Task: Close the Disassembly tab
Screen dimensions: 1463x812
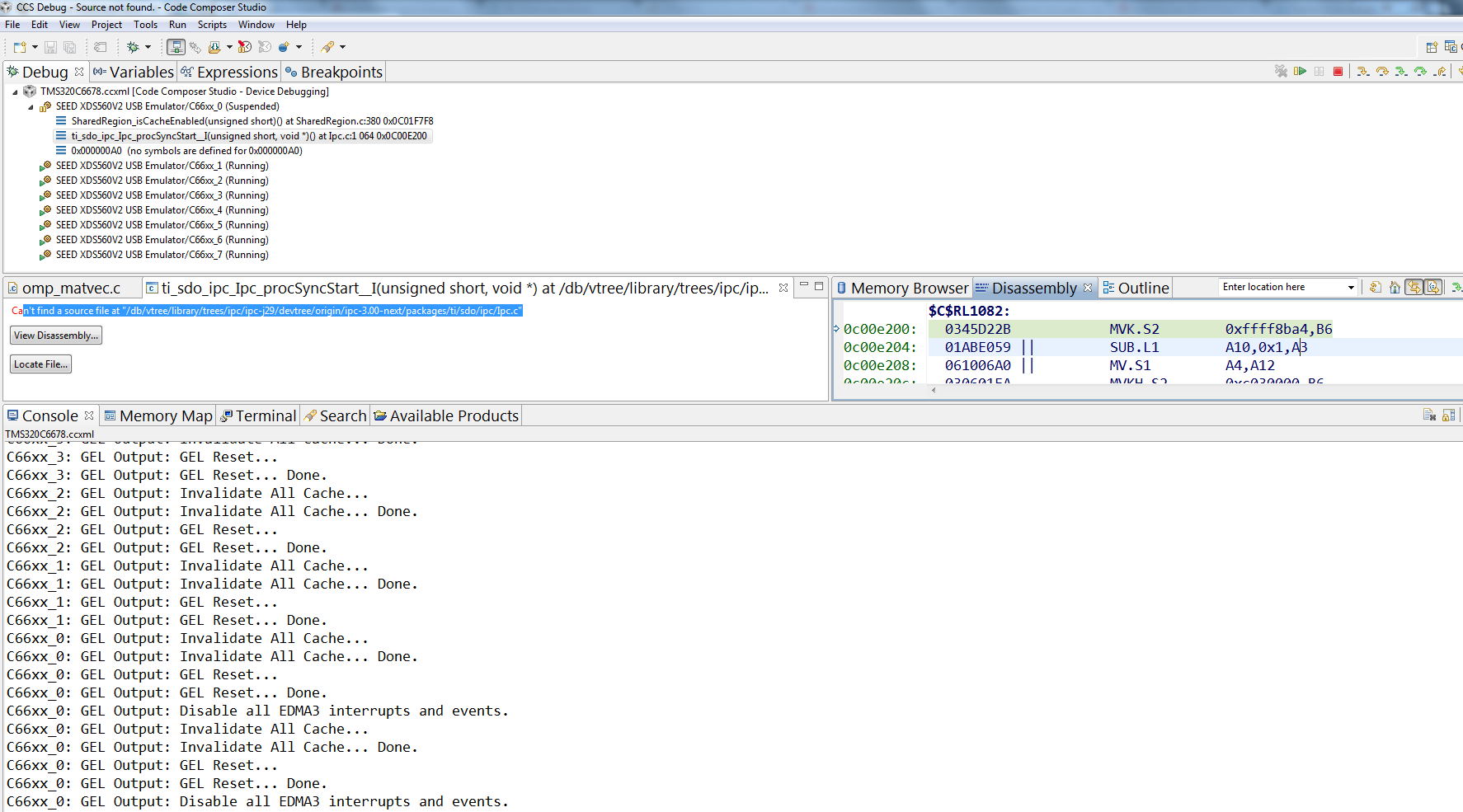Action: 1088,288
